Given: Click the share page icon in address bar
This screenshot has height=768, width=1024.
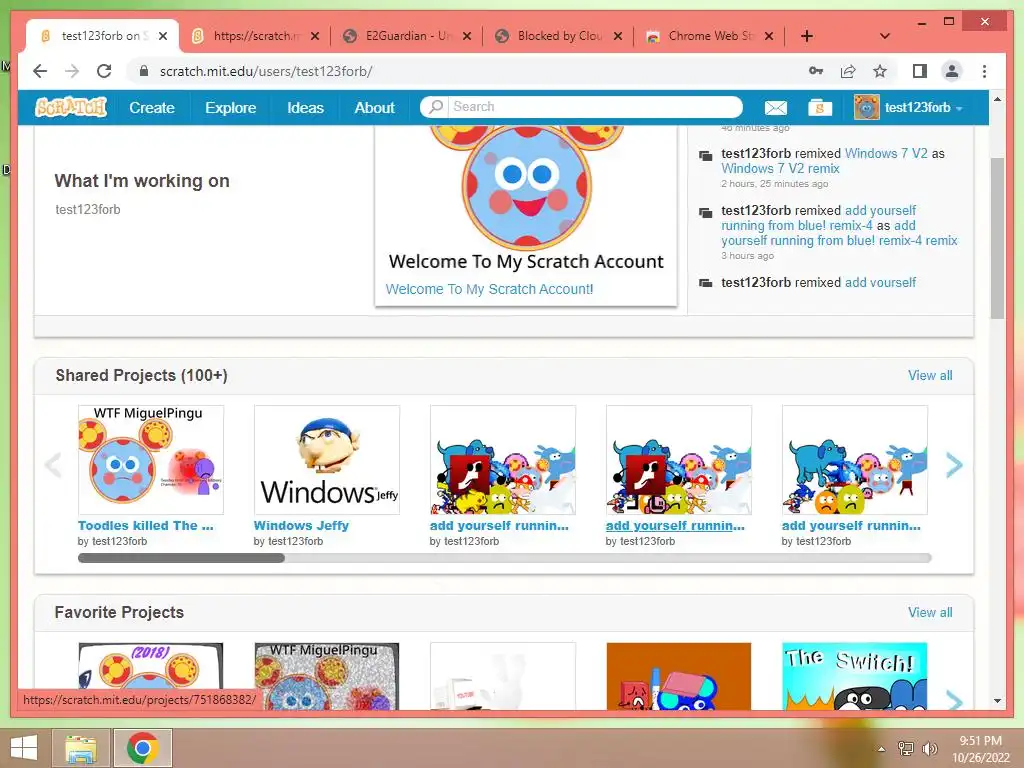Looking at the screenshot, I should coord(848,71).
